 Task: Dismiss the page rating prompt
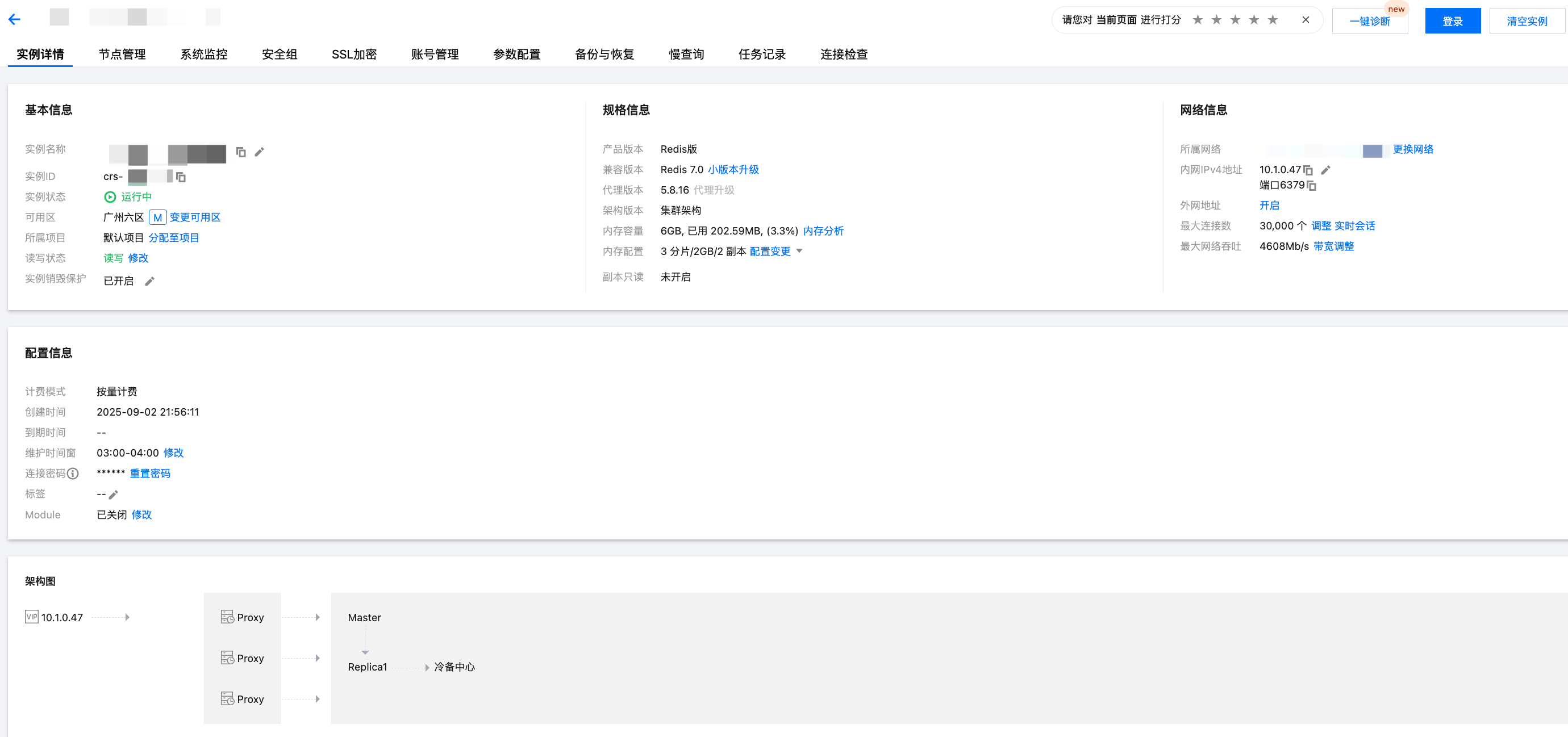1306,20
